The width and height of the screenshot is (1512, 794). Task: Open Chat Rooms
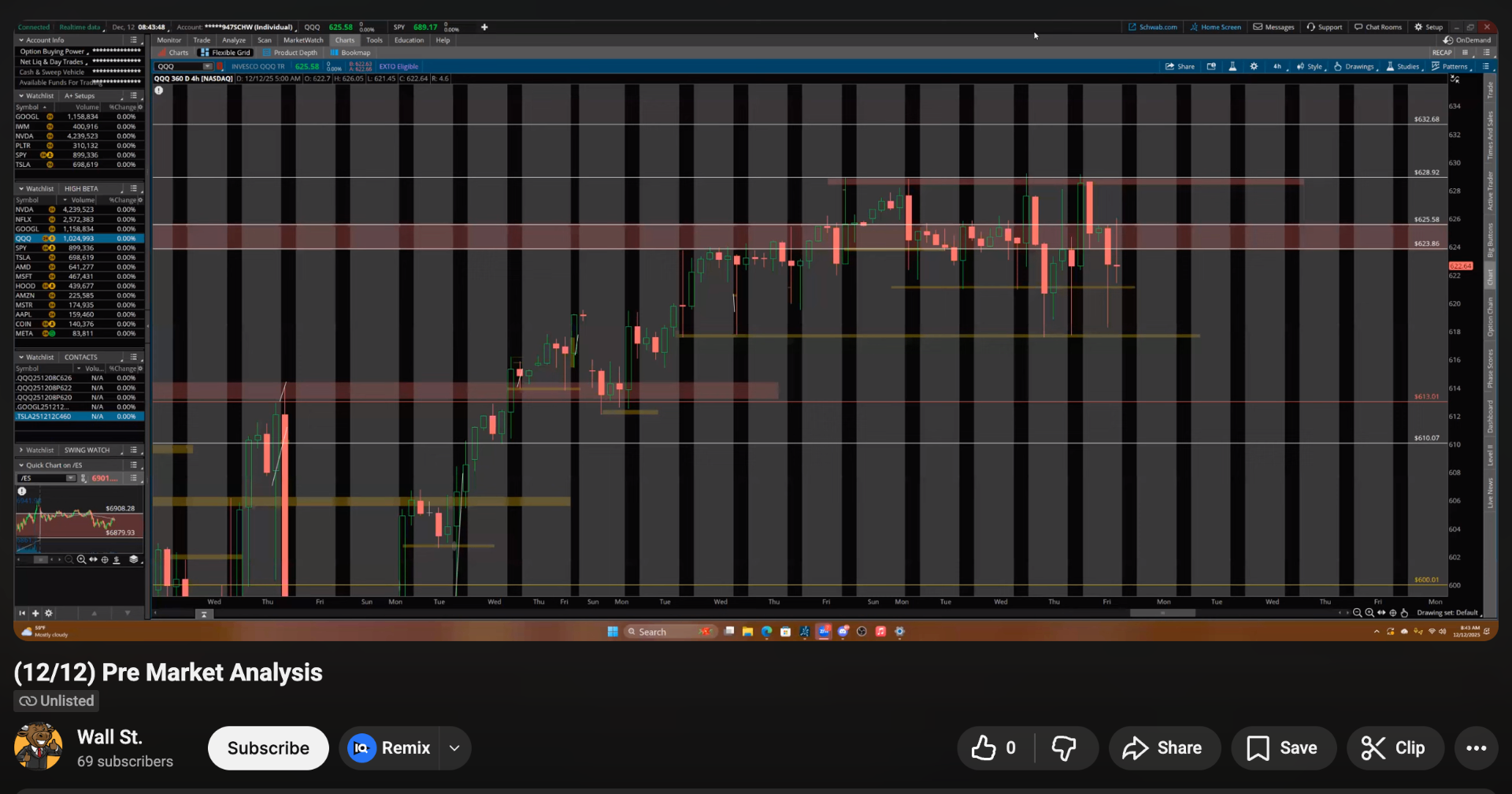(1378, 27)
